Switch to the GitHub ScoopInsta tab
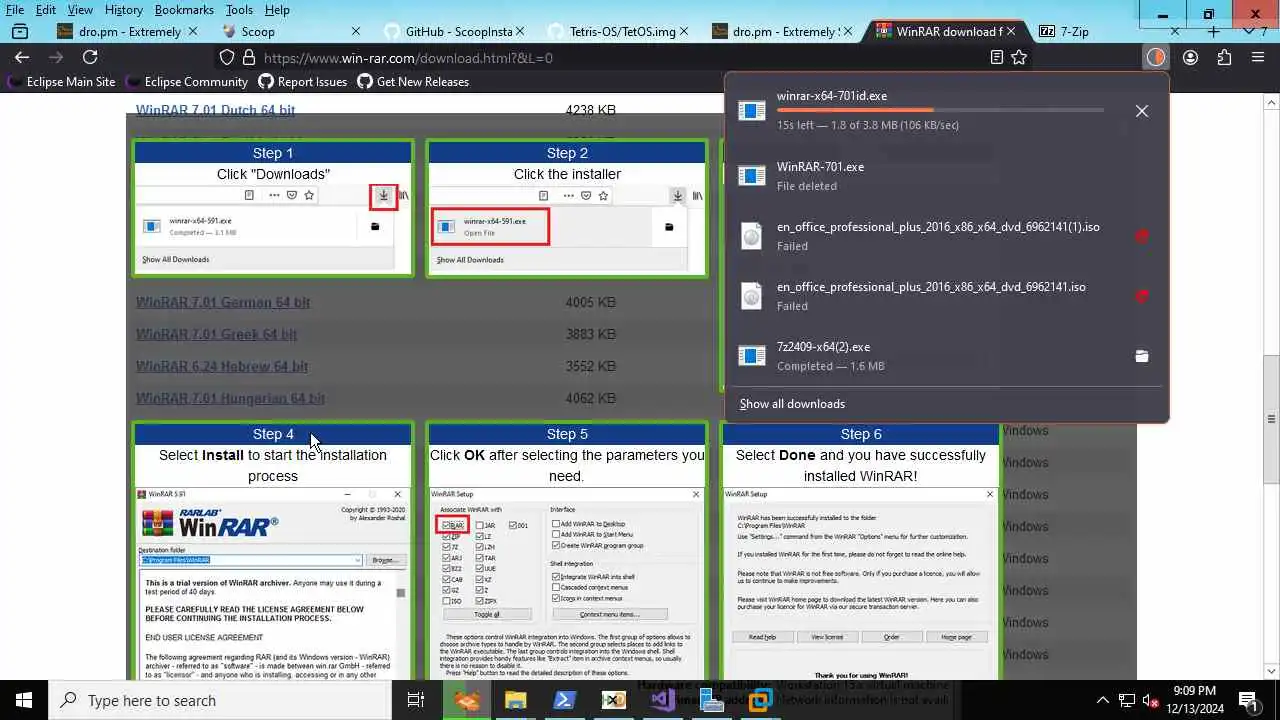 tap(455, 31)
